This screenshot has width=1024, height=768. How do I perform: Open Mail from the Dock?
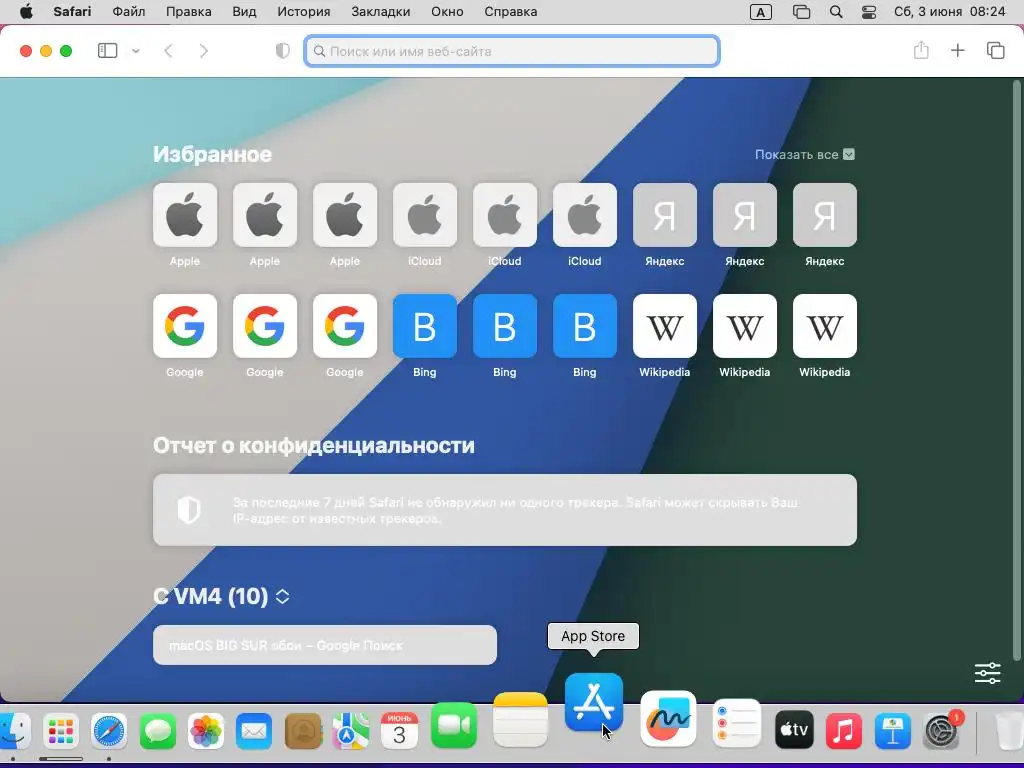(x=253, y=731)
